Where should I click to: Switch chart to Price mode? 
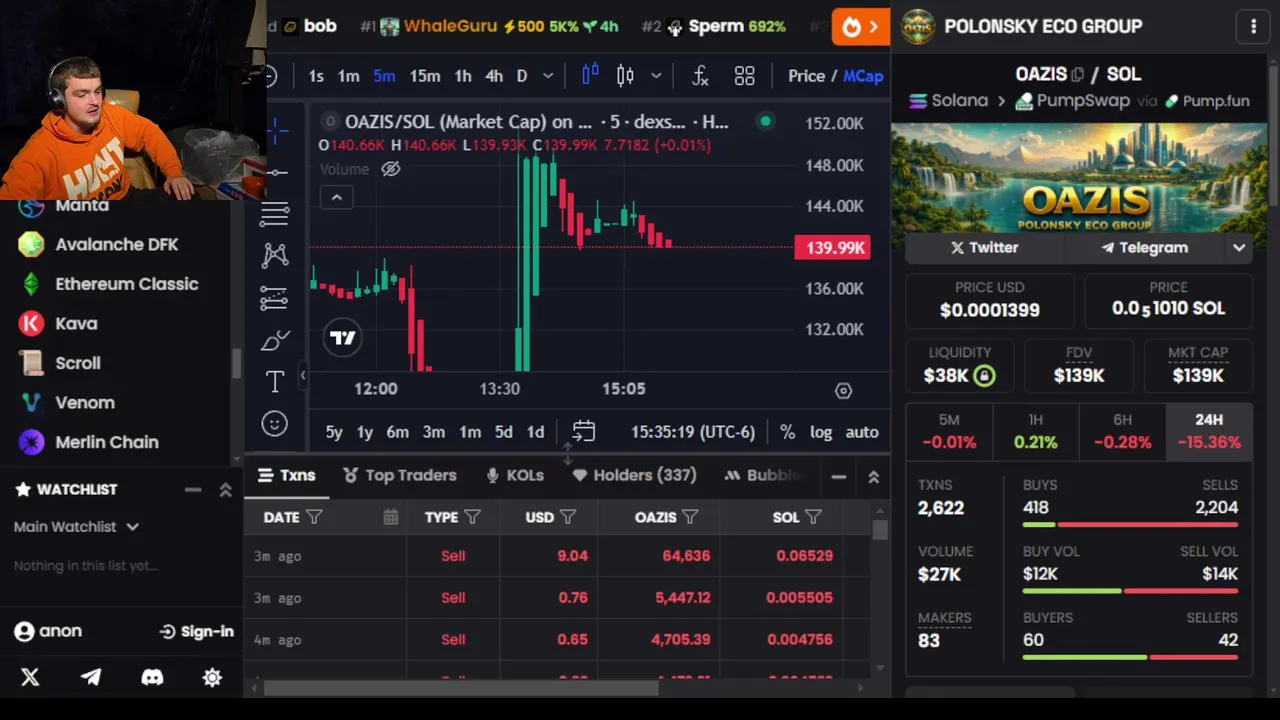(x=806, y=76)
